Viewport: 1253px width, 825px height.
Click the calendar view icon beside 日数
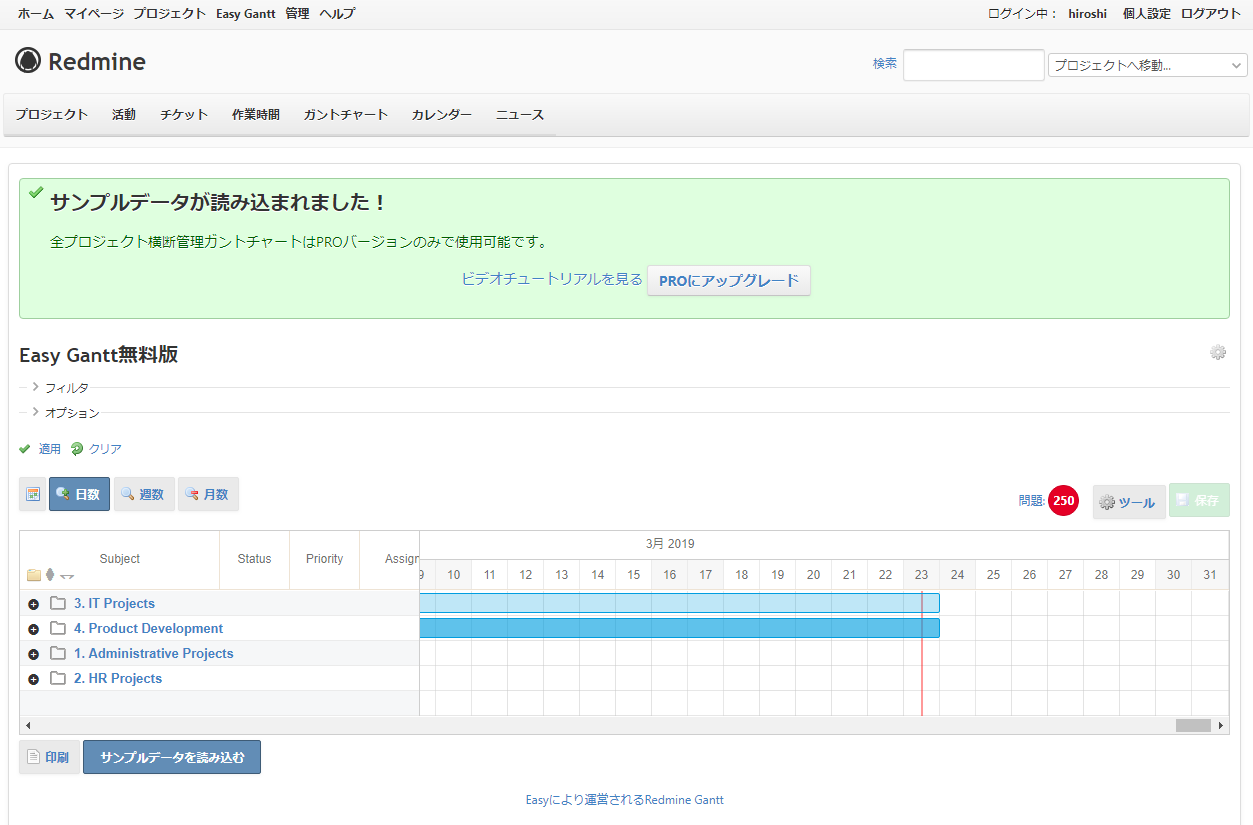33,493
